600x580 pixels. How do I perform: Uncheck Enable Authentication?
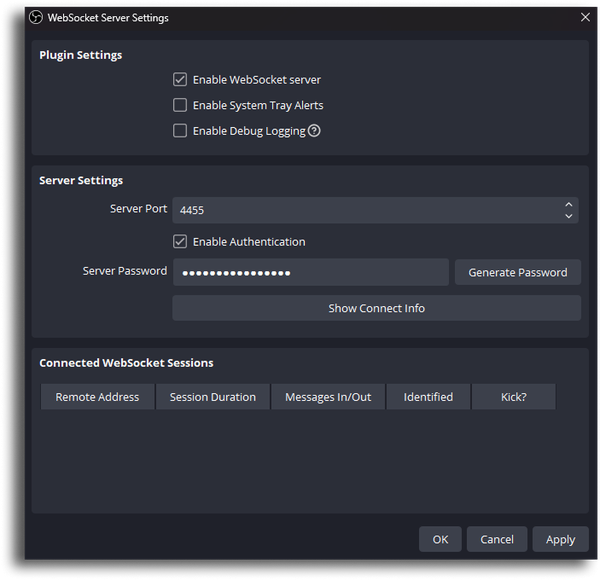[180, 242]
